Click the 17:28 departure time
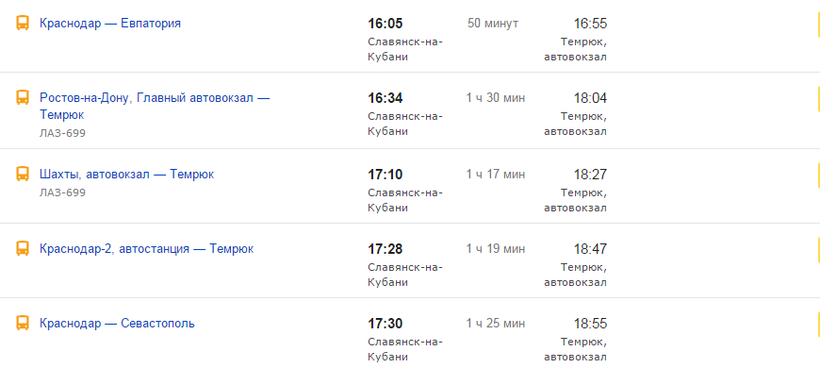Viewport: 820px width, 368px height. tap(385, 249)
